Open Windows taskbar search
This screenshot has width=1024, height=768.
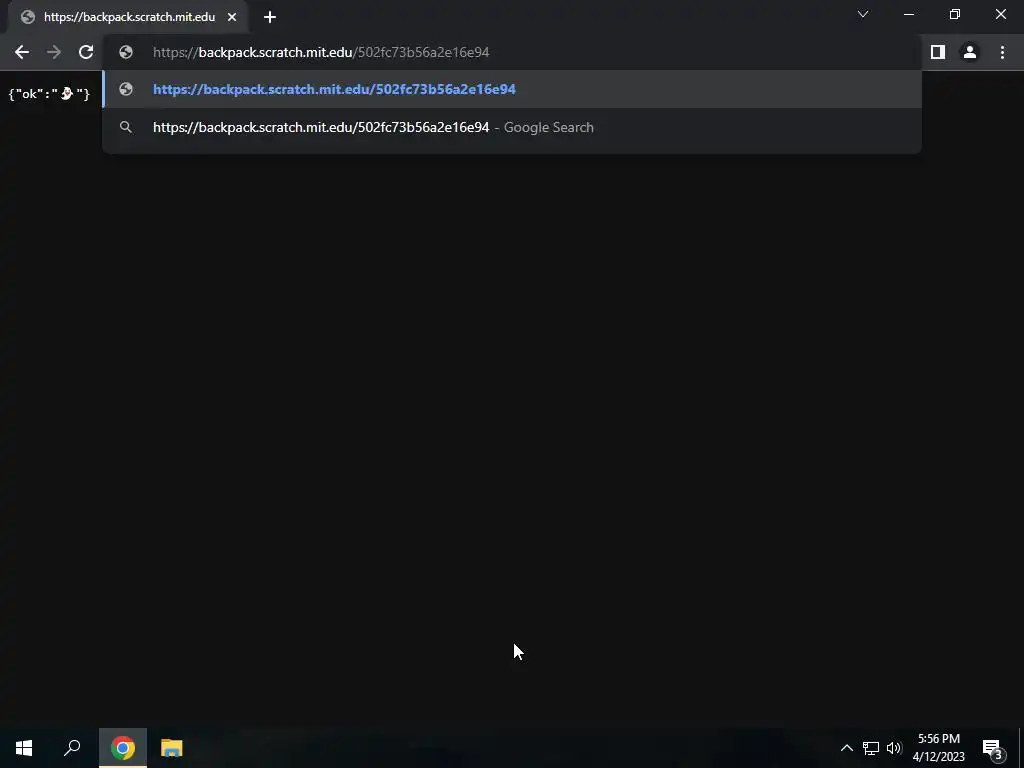point(72,748)
